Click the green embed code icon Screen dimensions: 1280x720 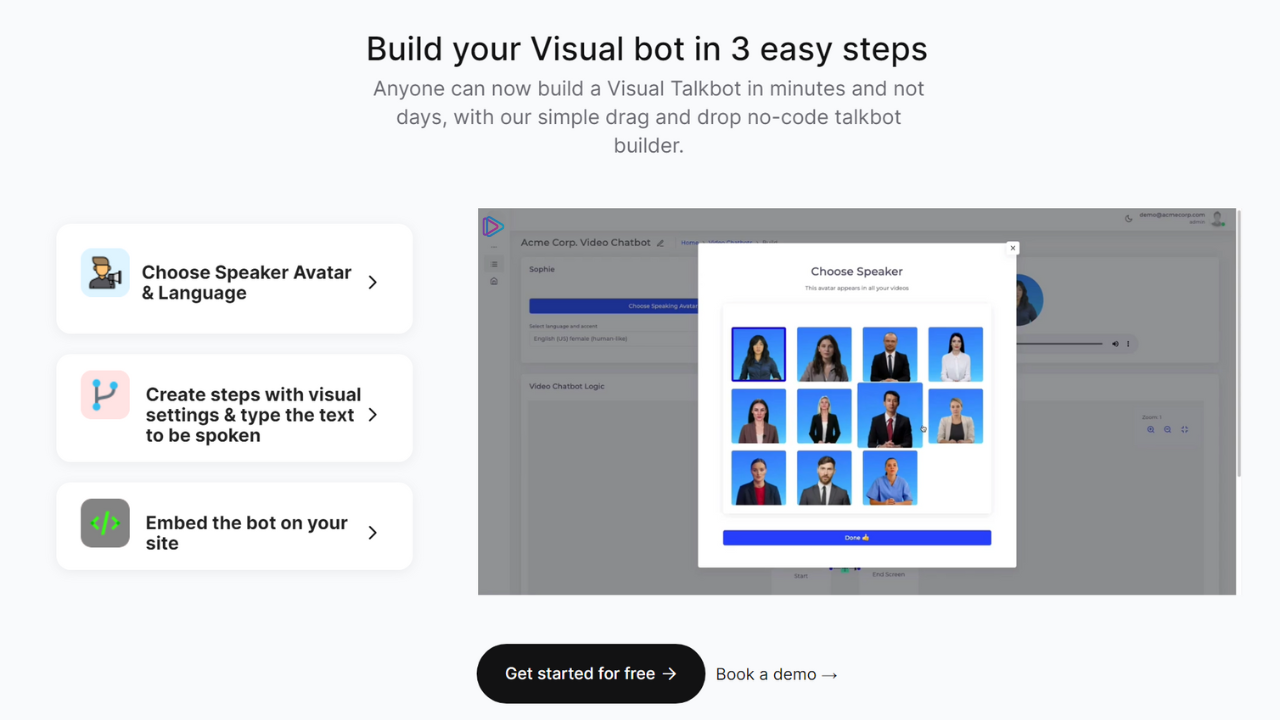(105, 523)
